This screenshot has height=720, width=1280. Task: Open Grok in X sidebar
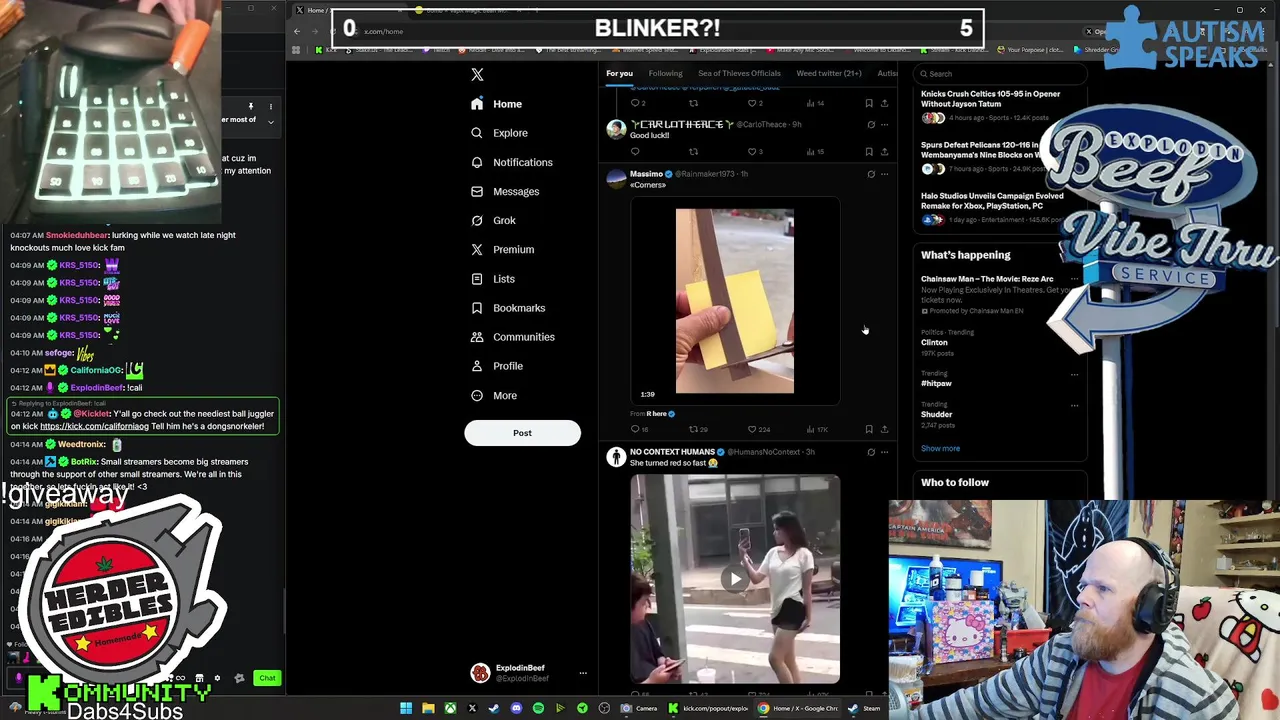coord(493,220)
